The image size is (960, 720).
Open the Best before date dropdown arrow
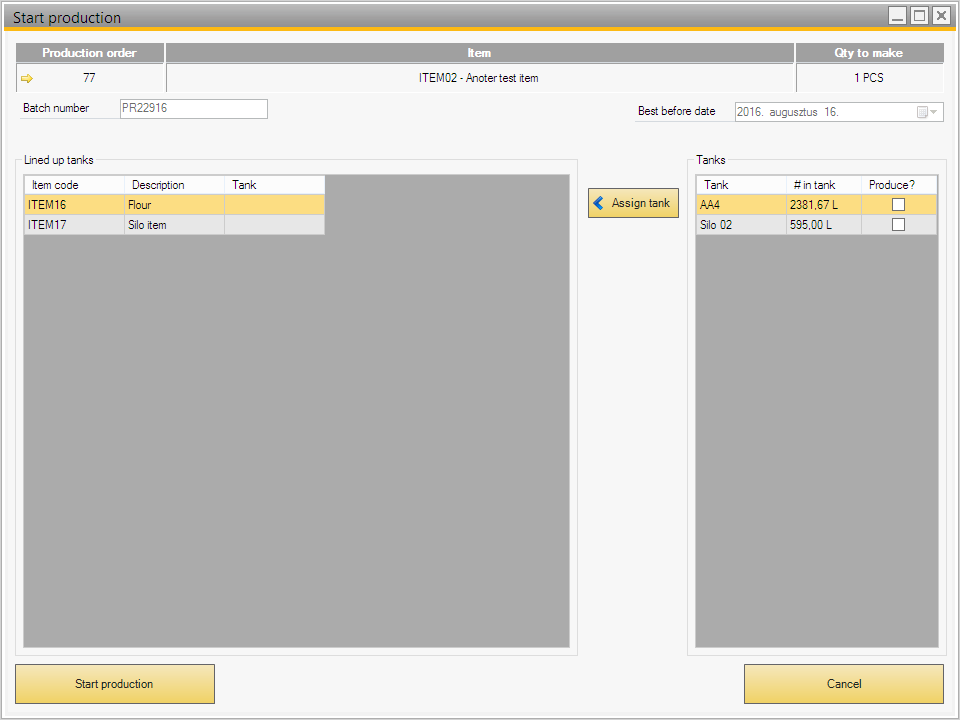click(935, 112)
